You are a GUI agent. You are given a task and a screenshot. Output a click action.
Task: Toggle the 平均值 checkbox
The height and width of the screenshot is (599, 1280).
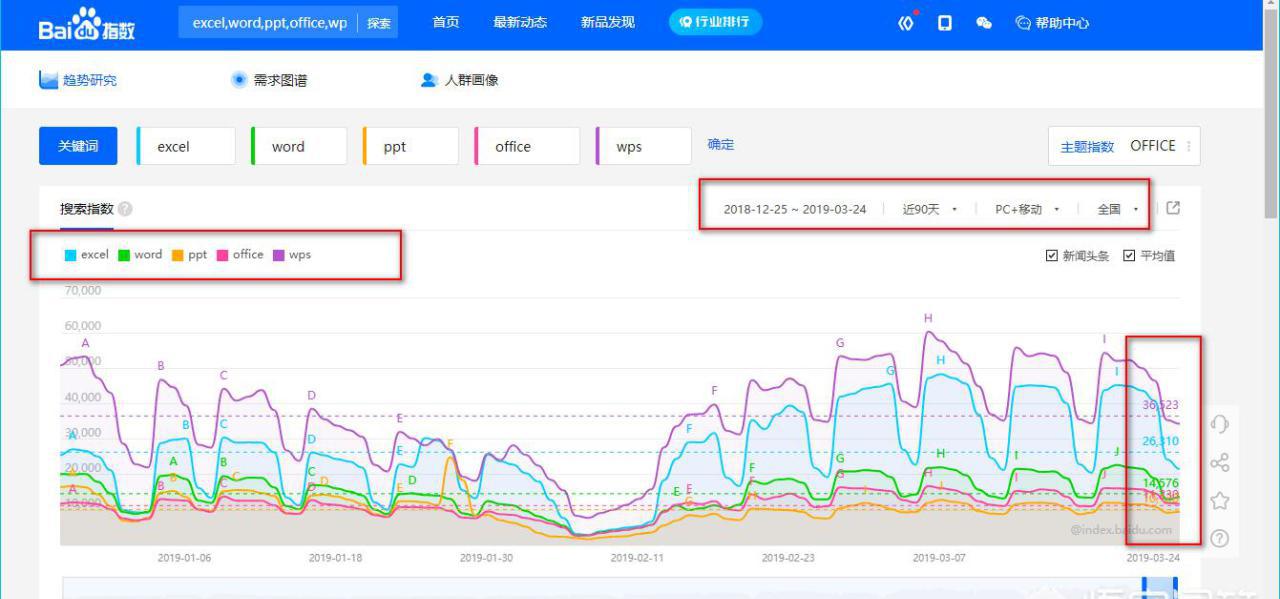(1129, 256)
